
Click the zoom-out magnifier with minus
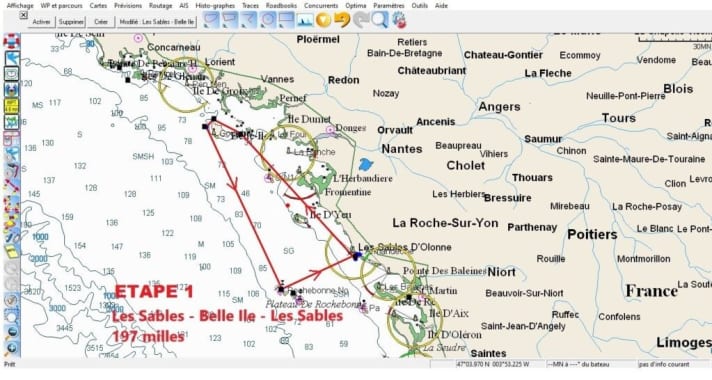(x=11, y=332)
